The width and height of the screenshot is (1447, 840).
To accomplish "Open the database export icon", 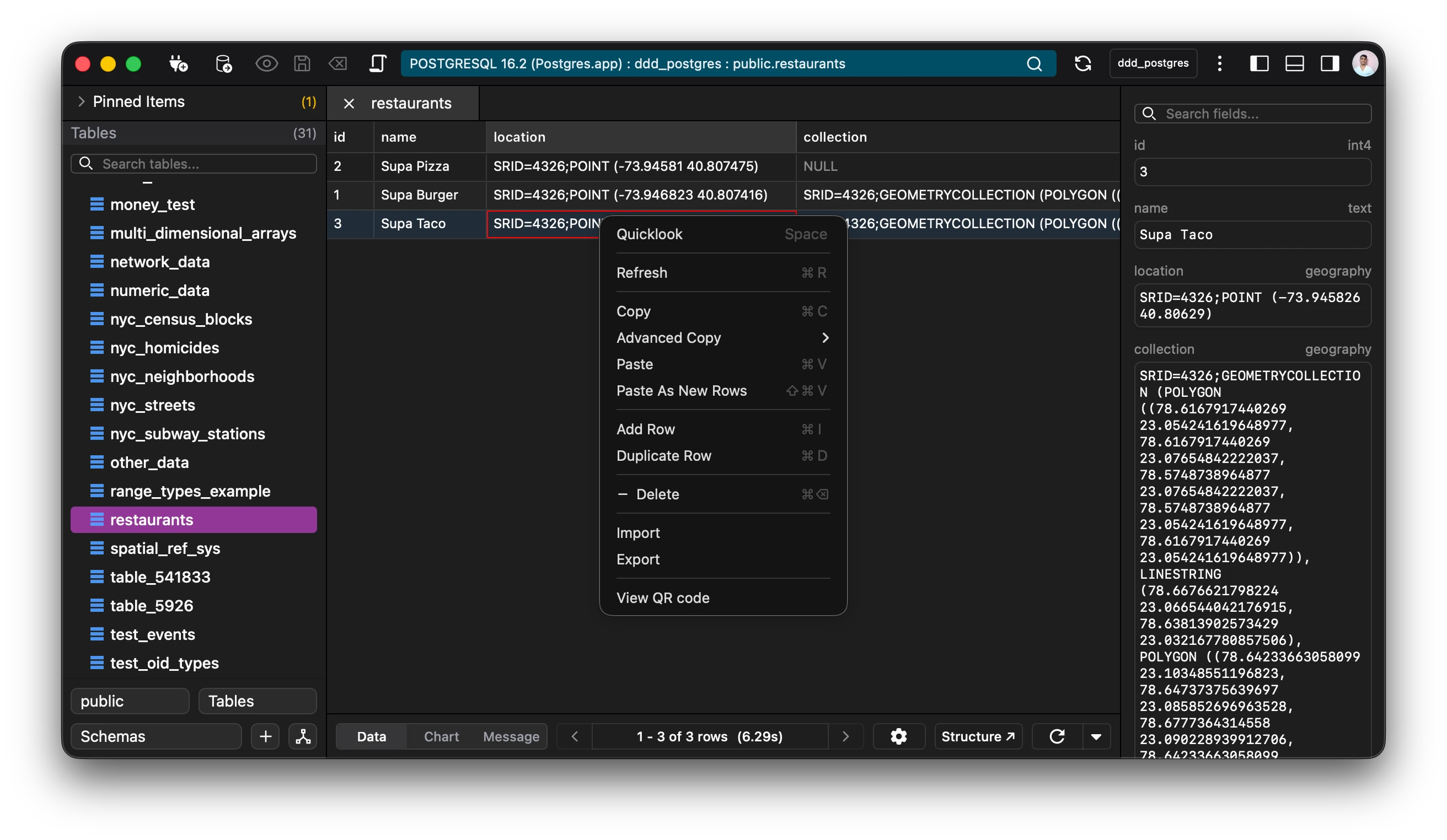I will [x=224, y=63].
